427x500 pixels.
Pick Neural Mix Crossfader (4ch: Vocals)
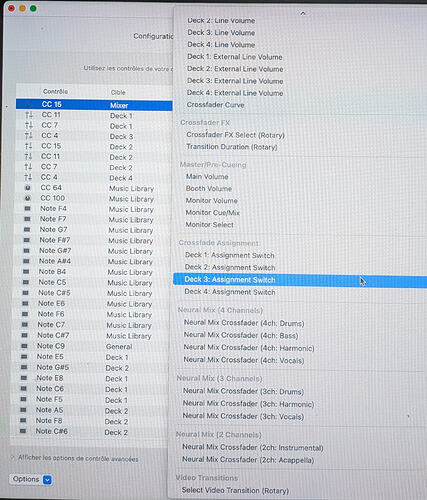click(244, 360)
